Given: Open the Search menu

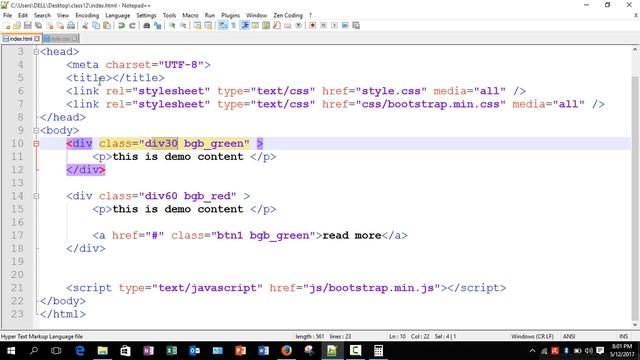Looking at the screenshot, I should (x=42, y=15).
